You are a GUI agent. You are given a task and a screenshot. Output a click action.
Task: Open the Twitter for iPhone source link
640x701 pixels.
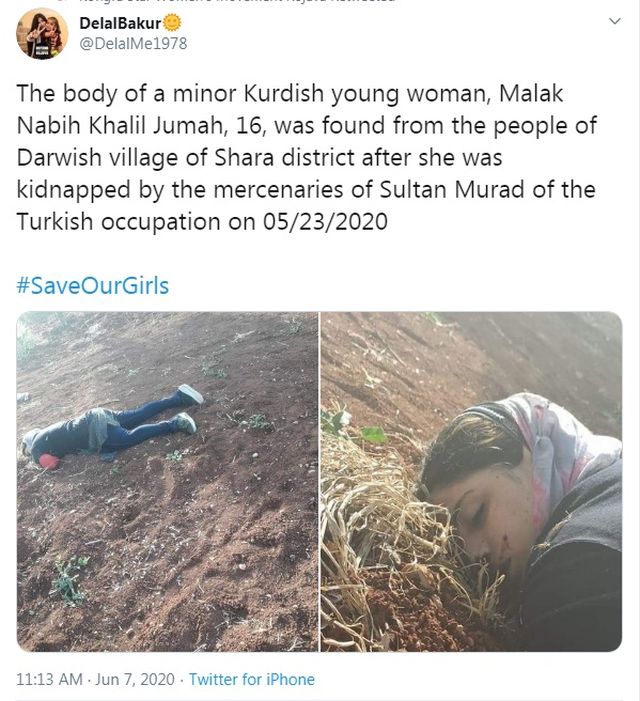[x=252, y=679]
